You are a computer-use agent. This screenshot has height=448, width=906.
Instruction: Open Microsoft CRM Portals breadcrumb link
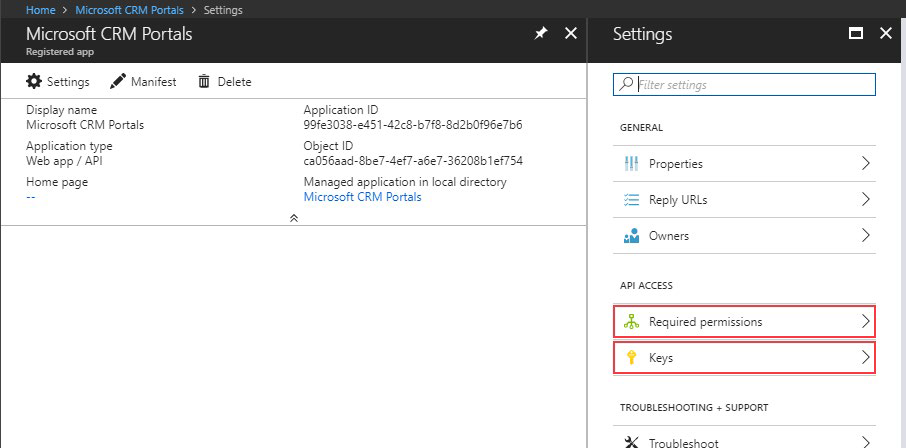coord(129,10)
